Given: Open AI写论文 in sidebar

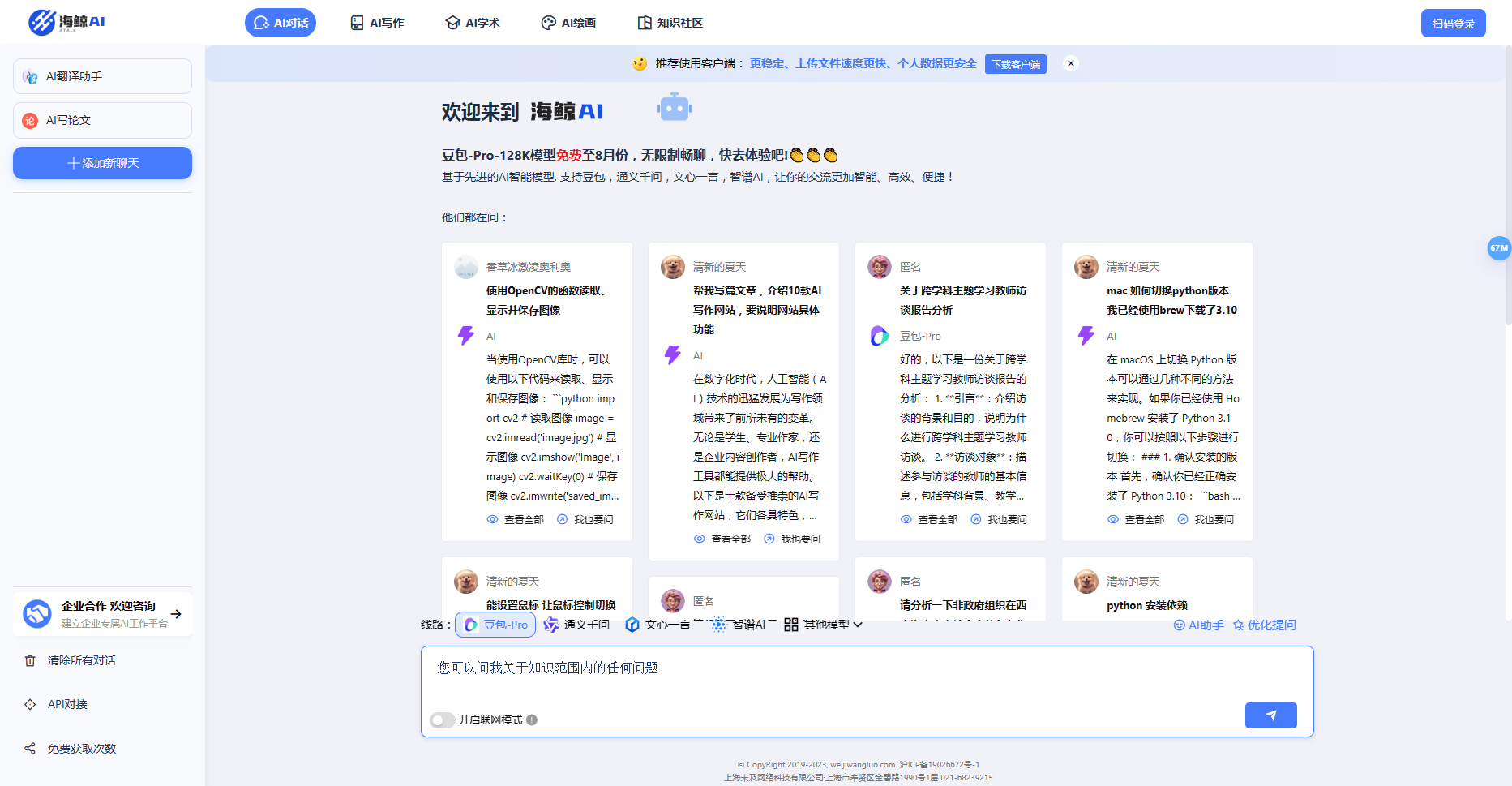Looking at the screenshot, I should 102,120.
